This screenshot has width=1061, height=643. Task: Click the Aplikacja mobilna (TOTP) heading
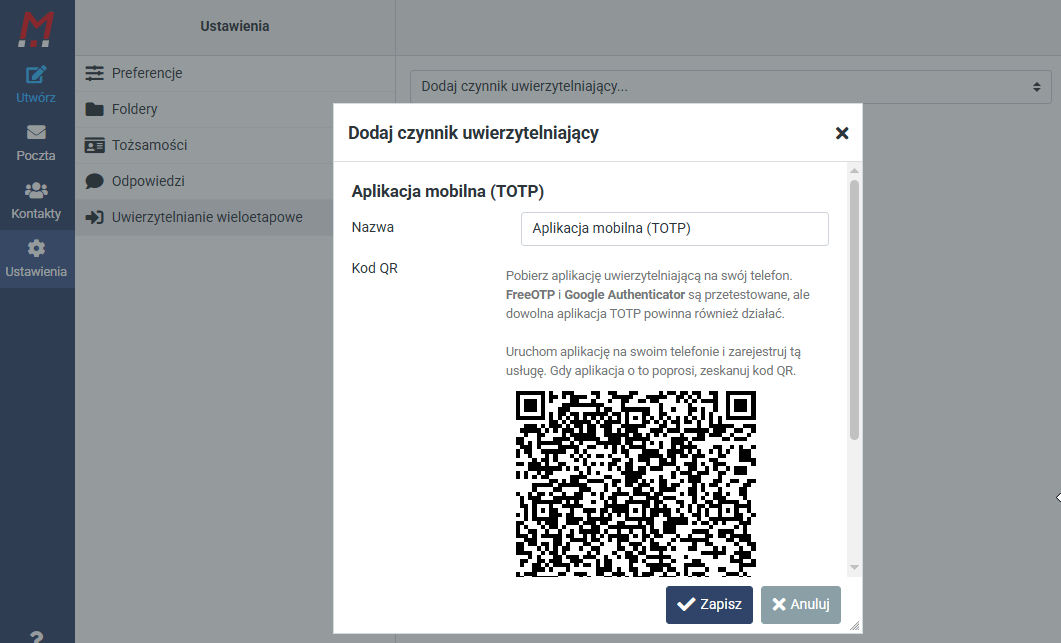point(447,192)
